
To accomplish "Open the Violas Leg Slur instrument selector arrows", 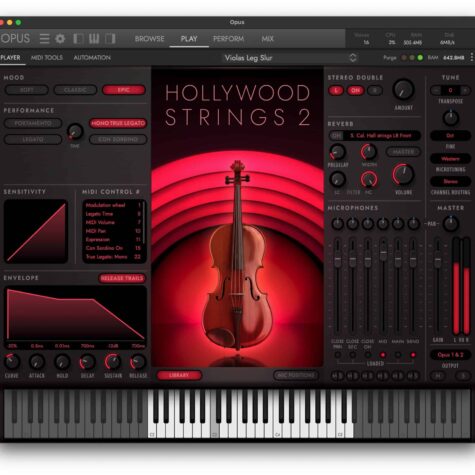I will pyautogui.click(x=353, y=58).
